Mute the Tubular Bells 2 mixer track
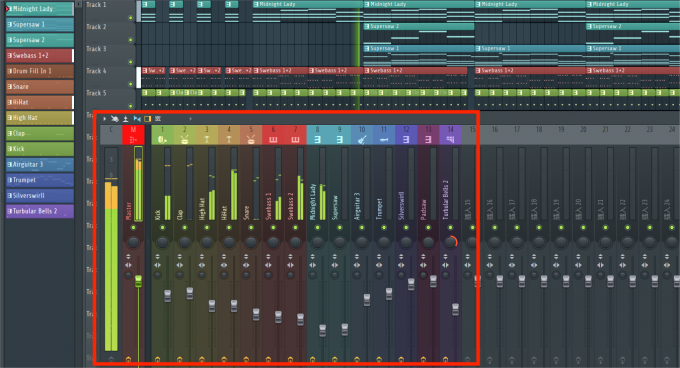 click(x=450, y=228)
